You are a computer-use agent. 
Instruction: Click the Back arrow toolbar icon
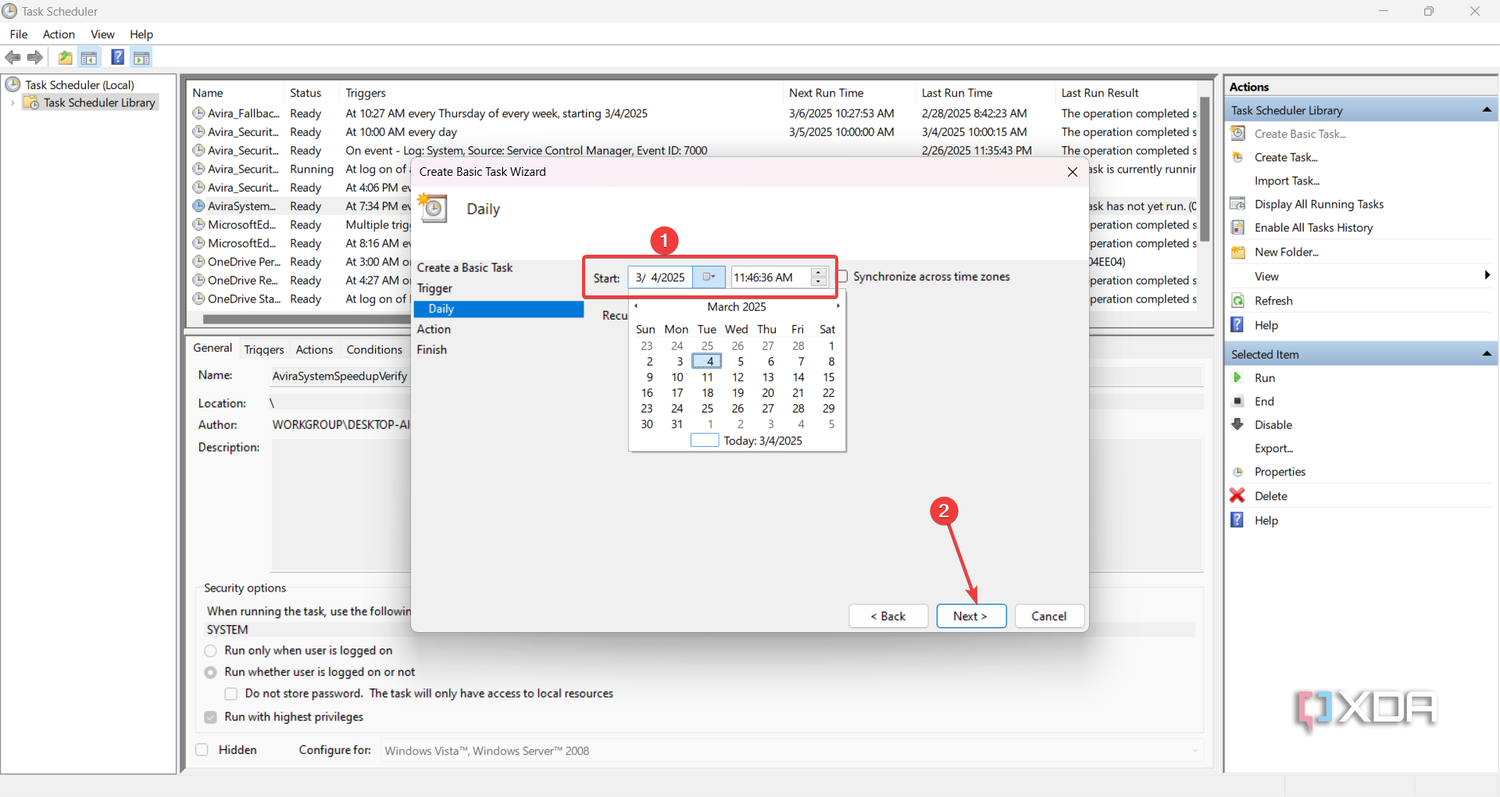click(x=13, y=58)
